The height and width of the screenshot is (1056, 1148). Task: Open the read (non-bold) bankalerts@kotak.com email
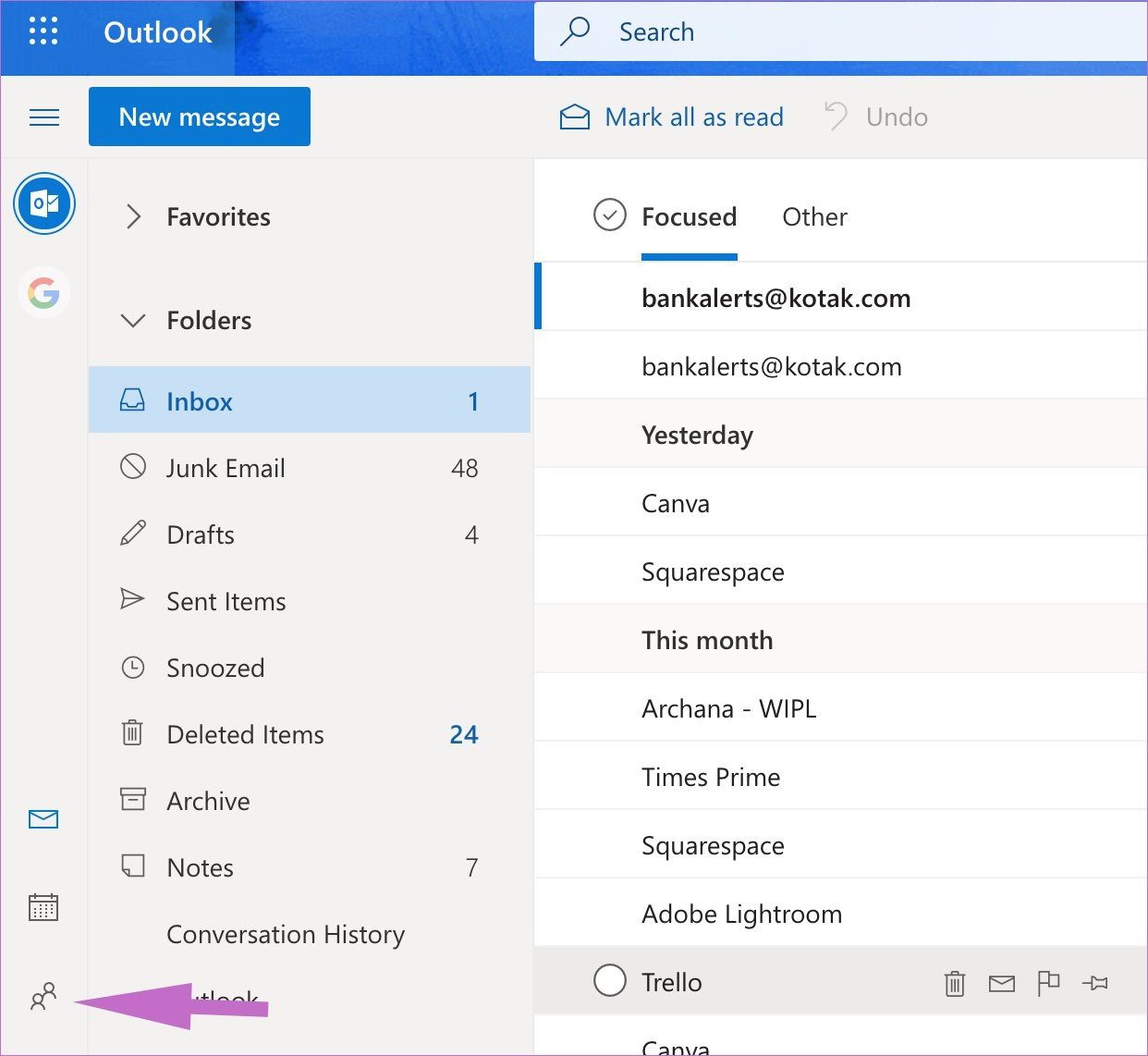[x=841, y=365]
